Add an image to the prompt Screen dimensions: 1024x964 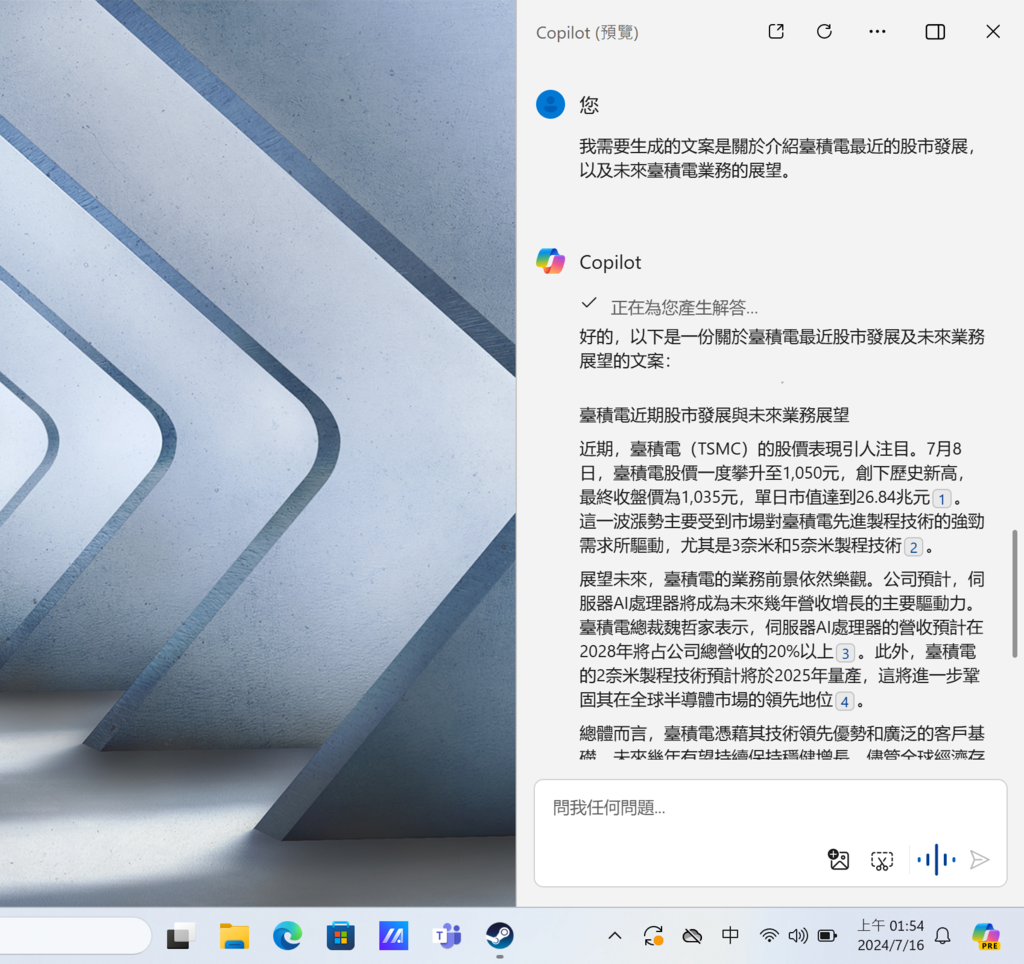pyautogui.click(x=839, y=860)
